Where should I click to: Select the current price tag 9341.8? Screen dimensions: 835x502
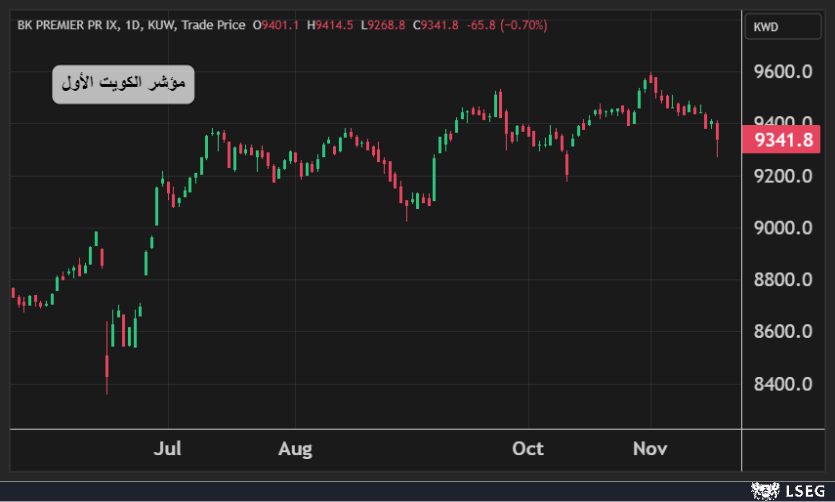click(x=785, y=140)
